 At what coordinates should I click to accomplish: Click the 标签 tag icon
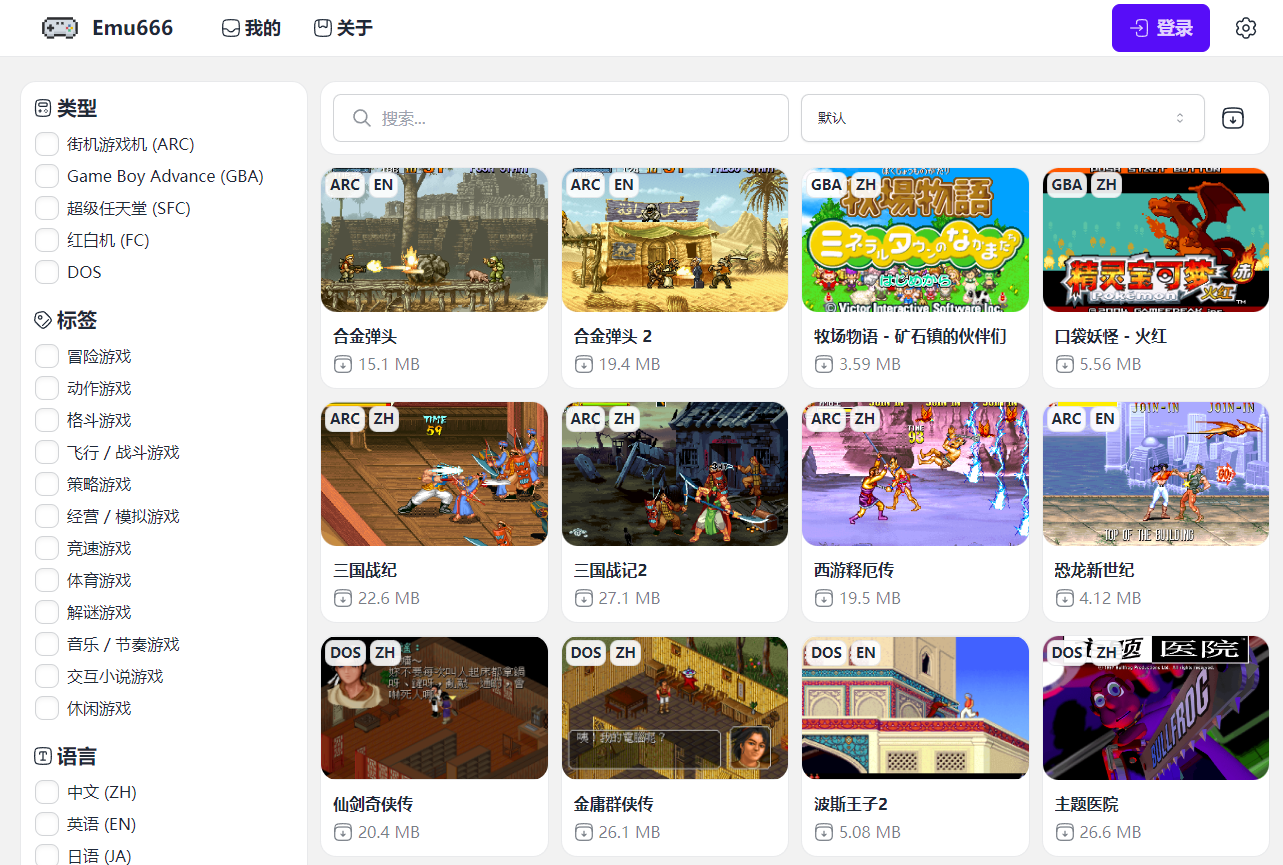click(43, 320)
